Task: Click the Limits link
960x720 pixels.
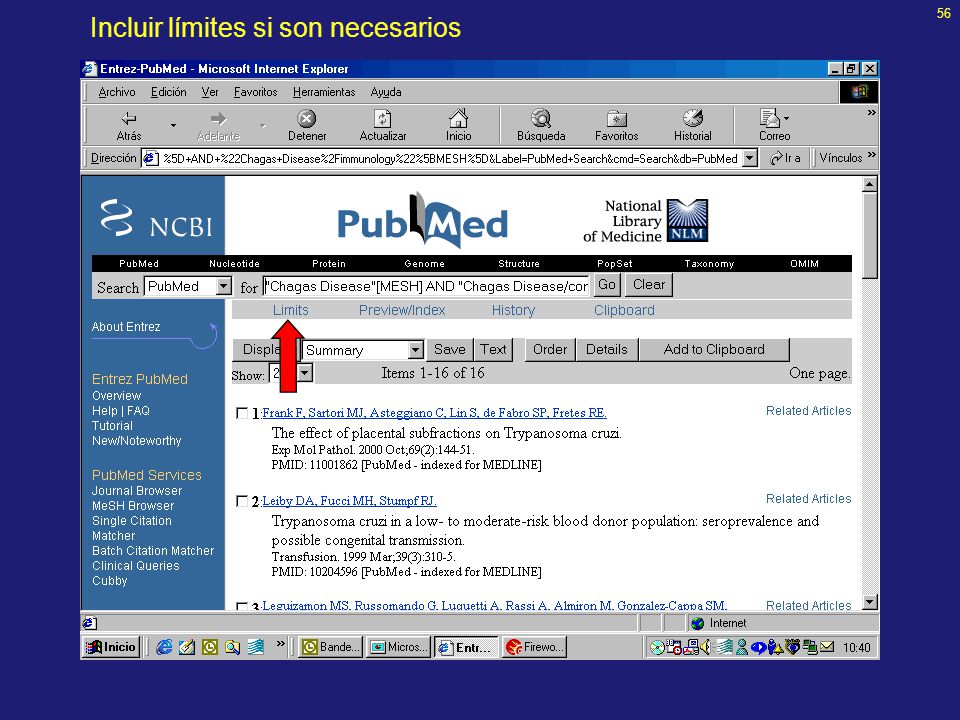Action: 291,310
